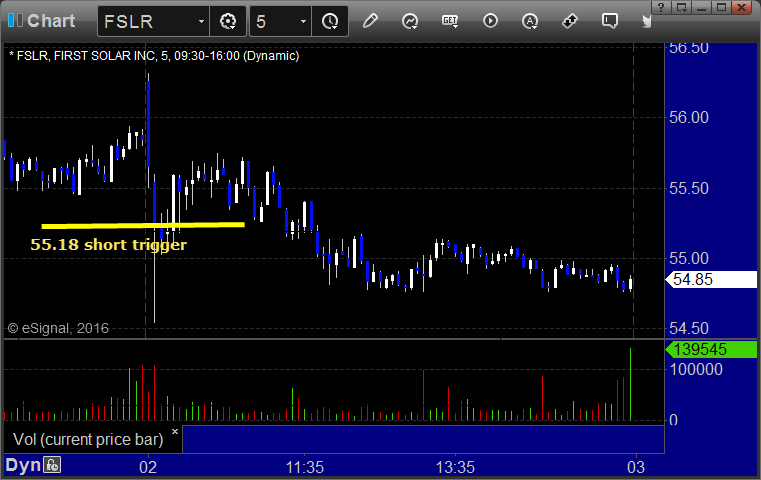Image resolution: width=761 pixels, height=480 pixels.
Task: Open the time template clock icon
Action: [x=330, y=21]
